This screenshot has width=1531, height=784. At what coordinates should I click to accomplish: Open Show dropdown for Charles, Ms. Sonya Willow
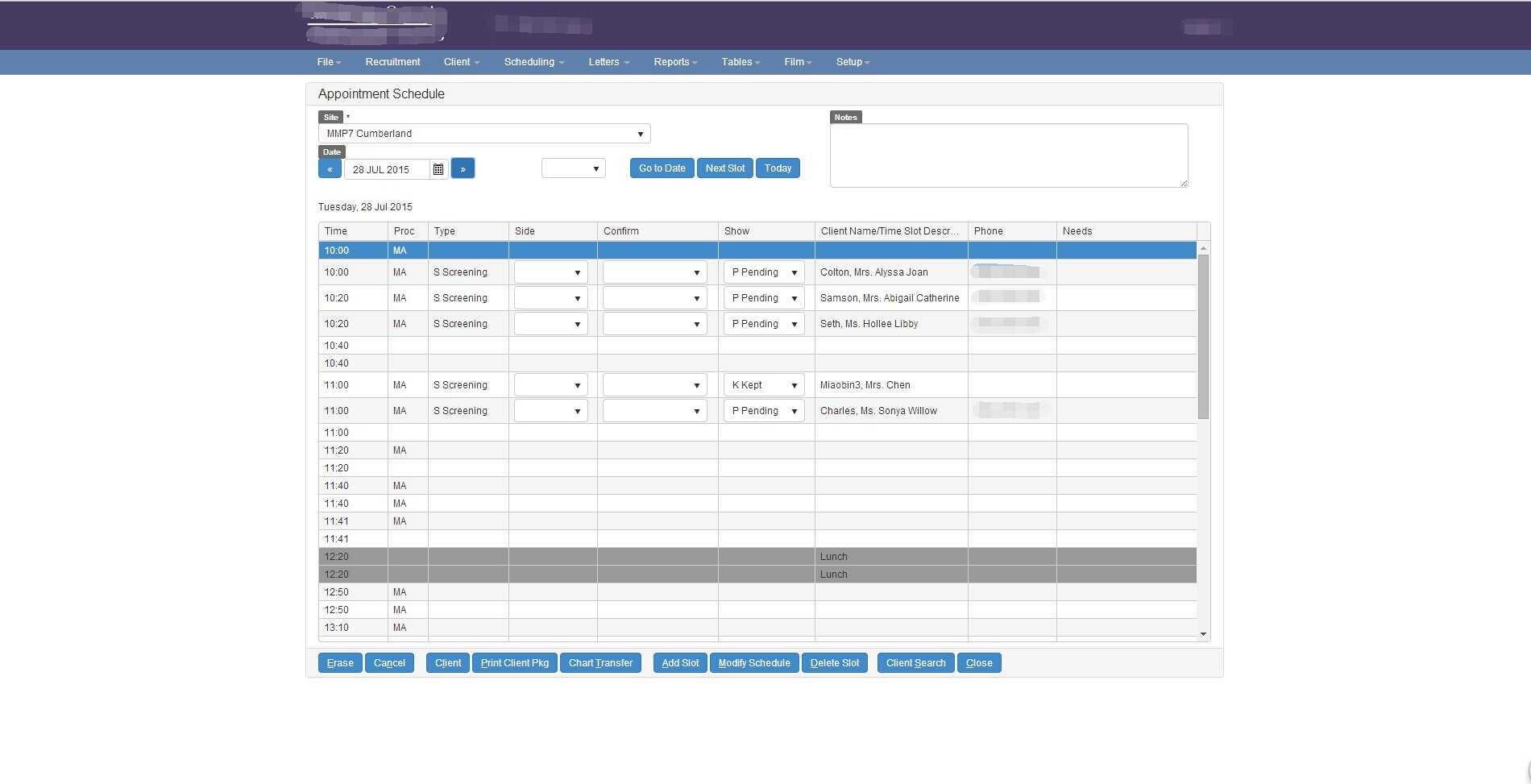point(764,411)
